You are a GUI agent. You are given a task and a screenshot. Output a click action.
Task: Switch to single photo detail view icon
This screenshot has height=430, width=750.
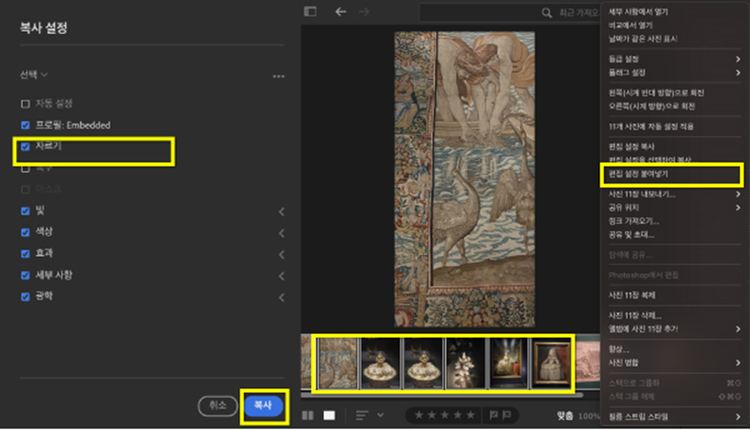329,415
